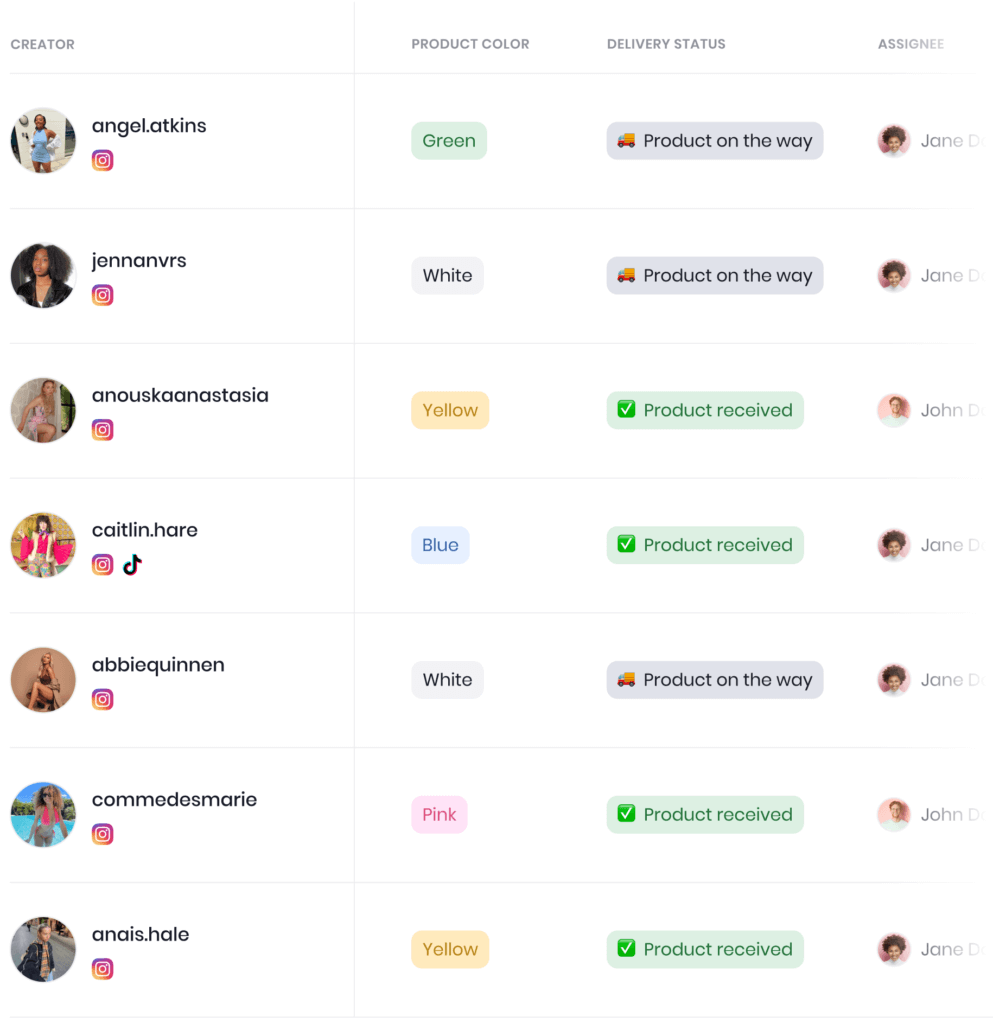Screen dimensions: 993x1024
Task: Click anais.hale Instagram icon
Action: (x=102, y=968)
